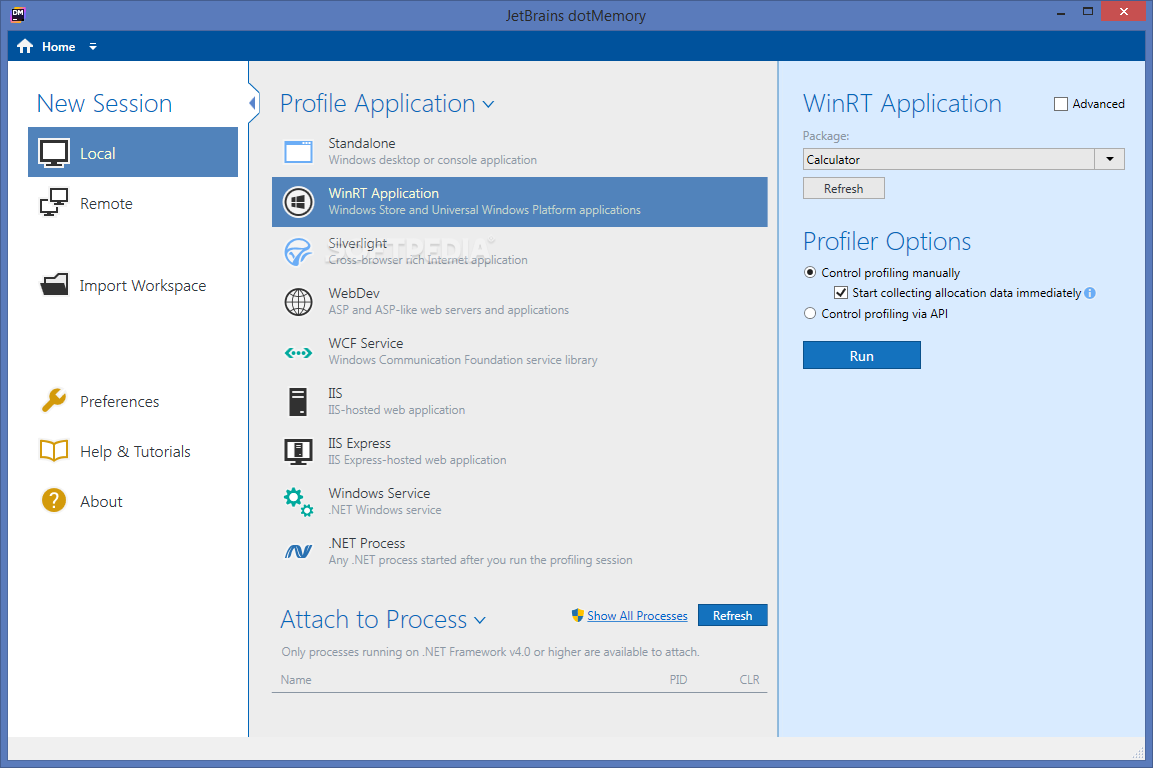Sort process list by PID column
Screen dimensions: 1153x768
coord(678,680)
